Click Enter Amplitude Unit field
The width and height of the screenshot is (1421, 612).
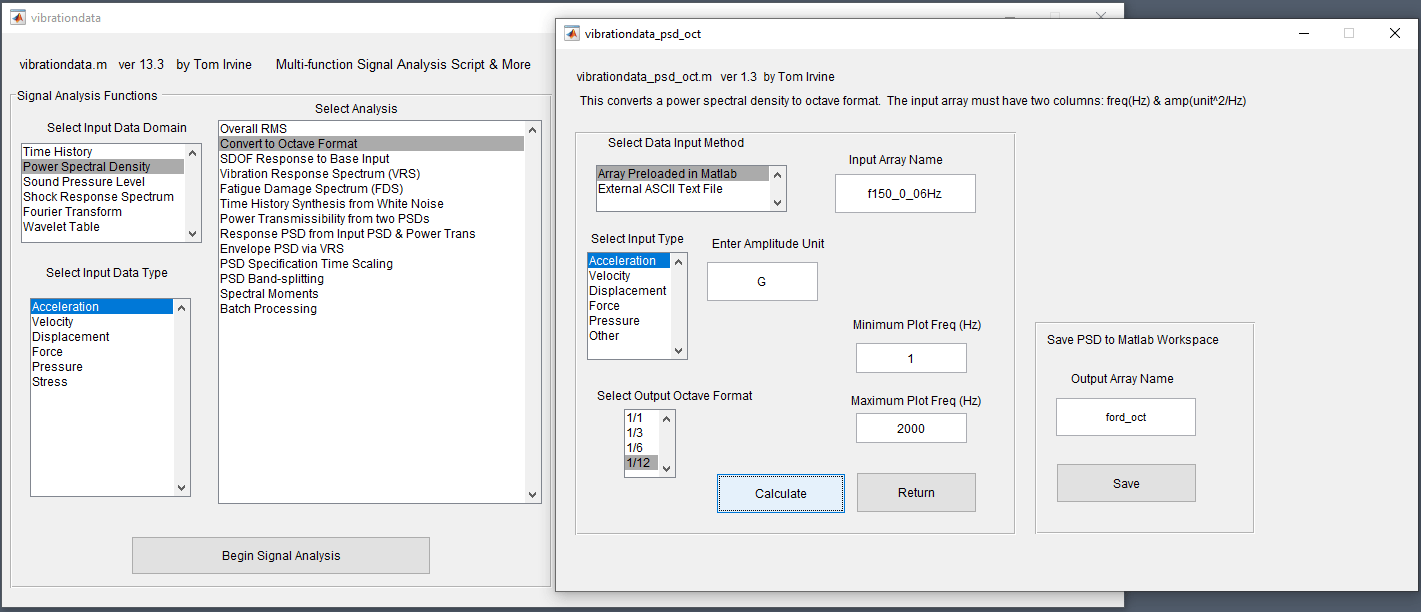coord(762,282)
